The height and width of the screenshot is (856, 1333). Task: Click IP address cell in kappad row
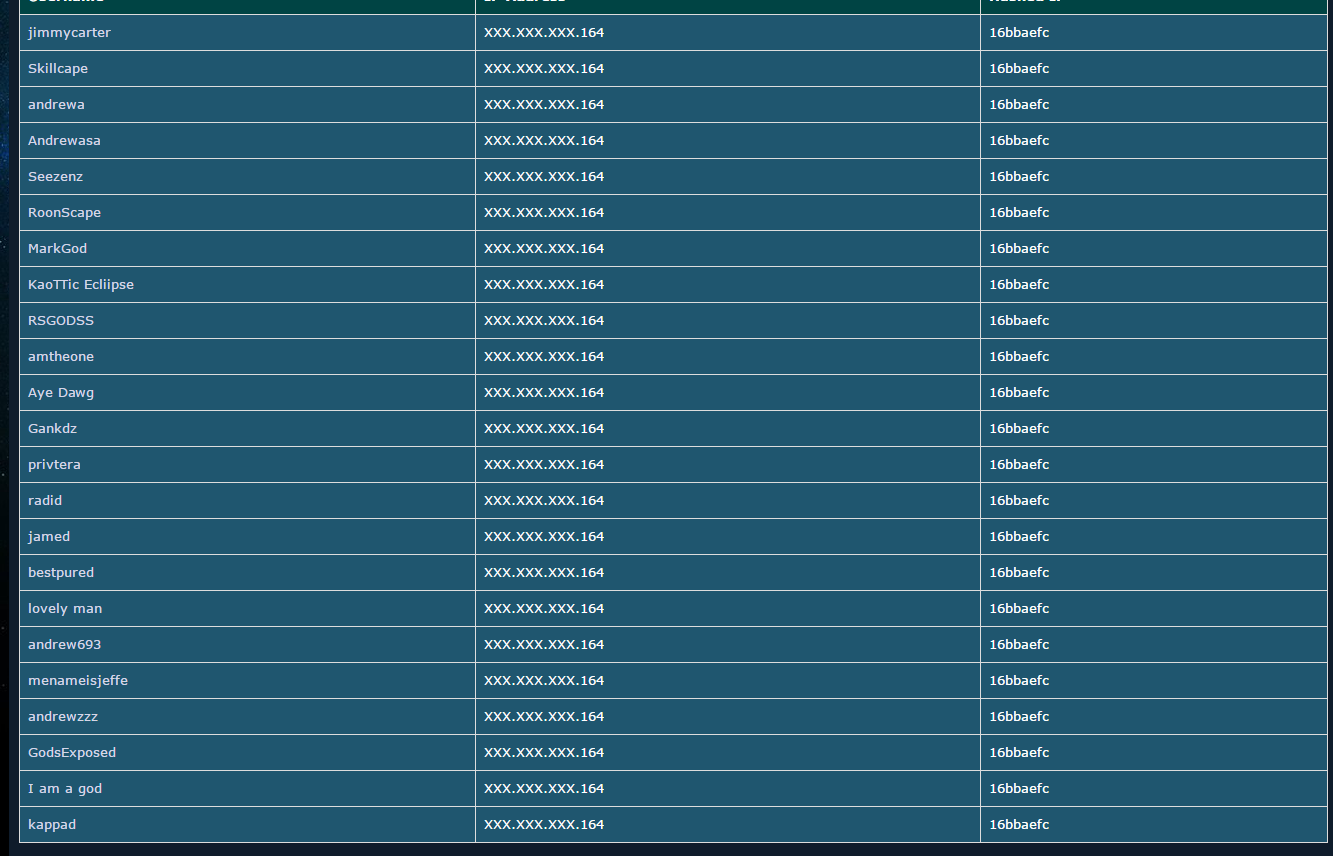tap(728, 825)
